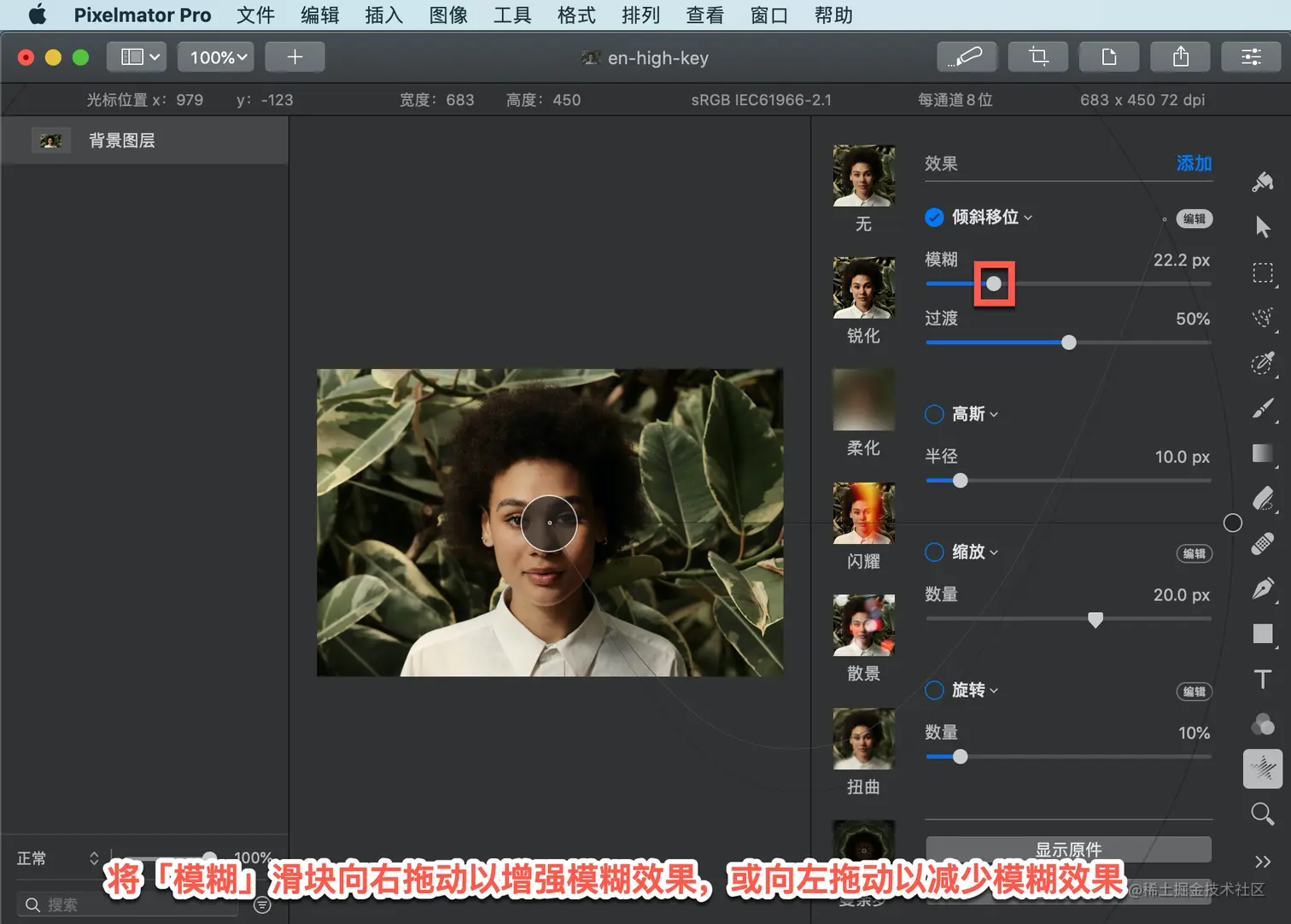Click the plus button to add a layer
1291x924 pixels.
click(295, 57)
